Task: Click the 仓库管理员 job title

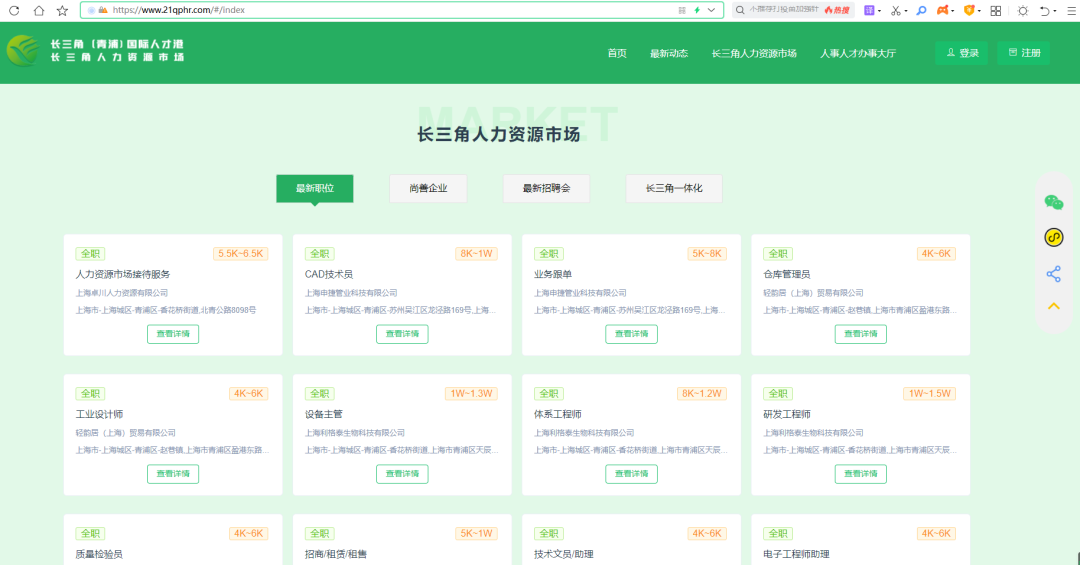Action: (x=787, y=274)
